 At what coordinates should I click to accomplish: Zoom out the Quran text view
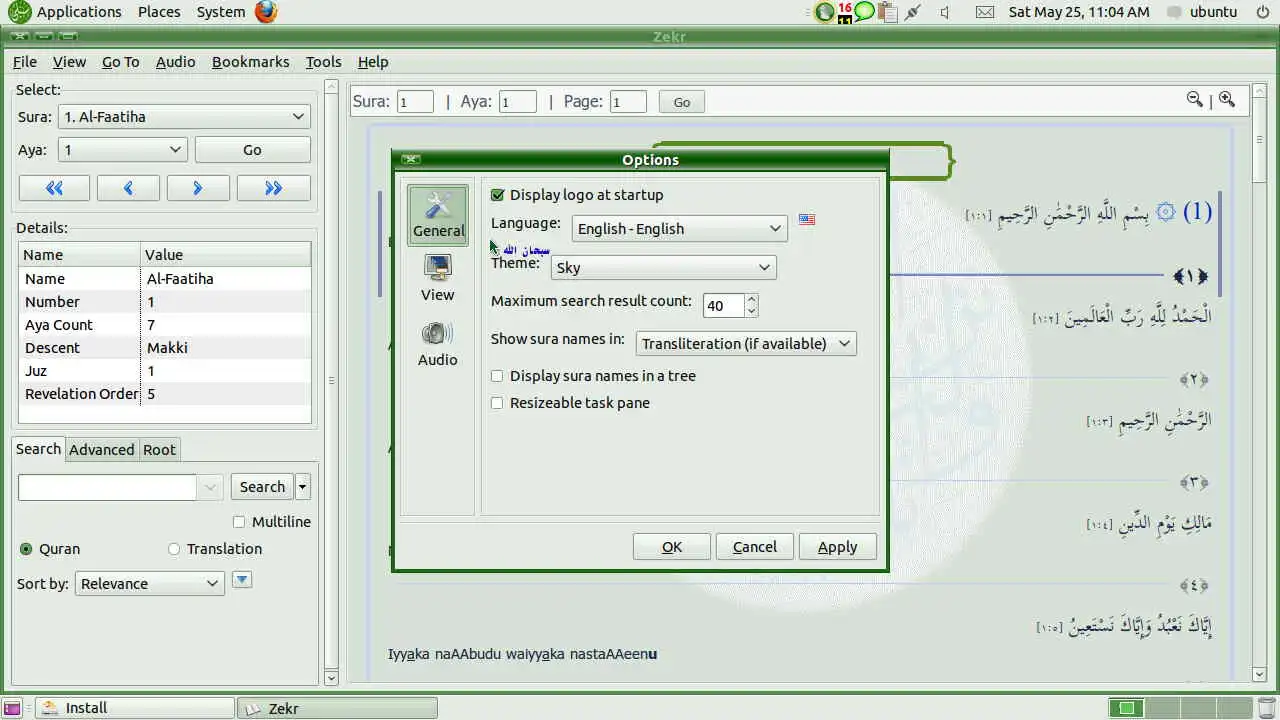(x=1194, y=99)
